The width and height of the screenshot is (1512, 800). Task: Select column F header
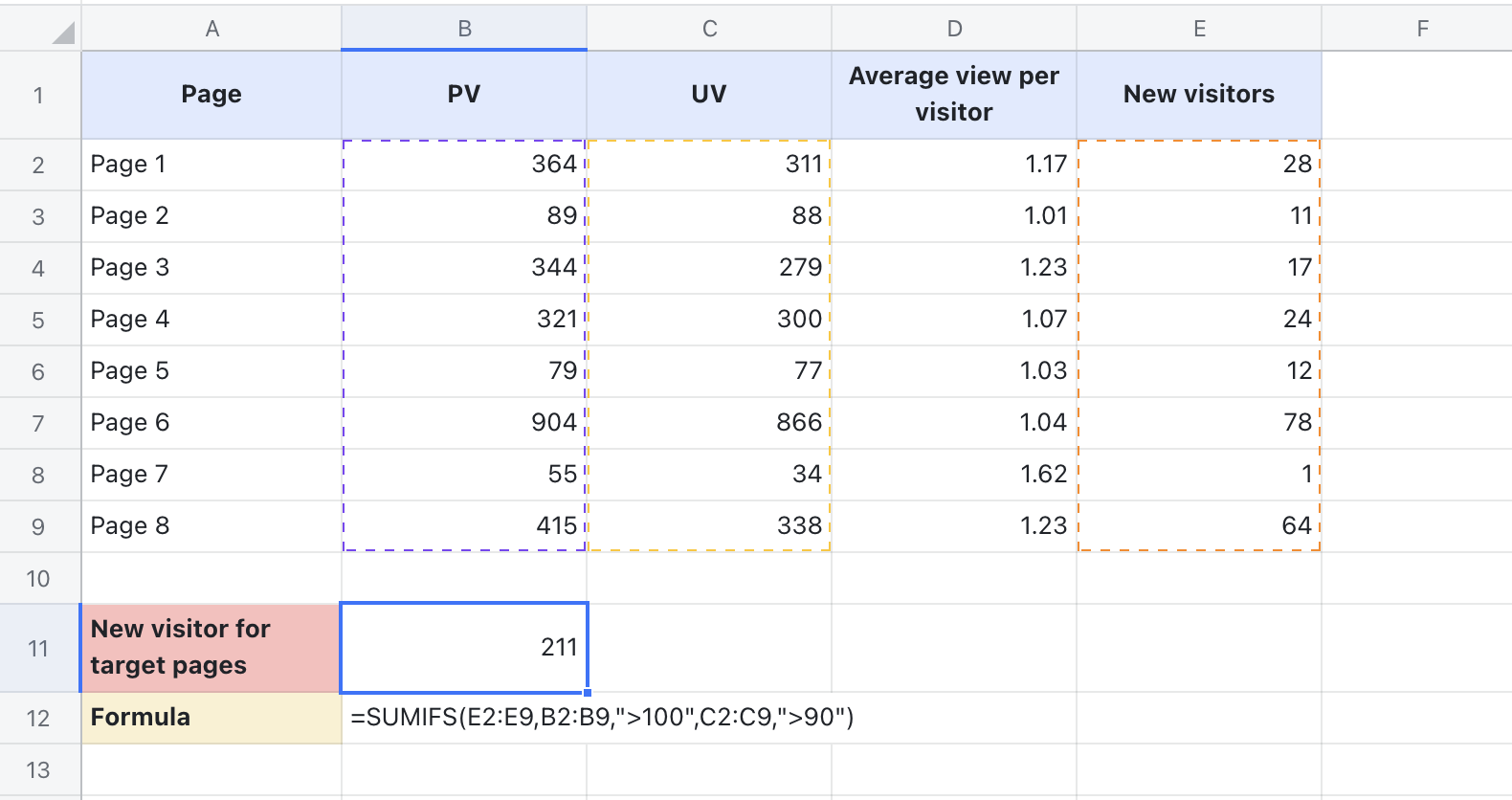tap(1422, 29)
